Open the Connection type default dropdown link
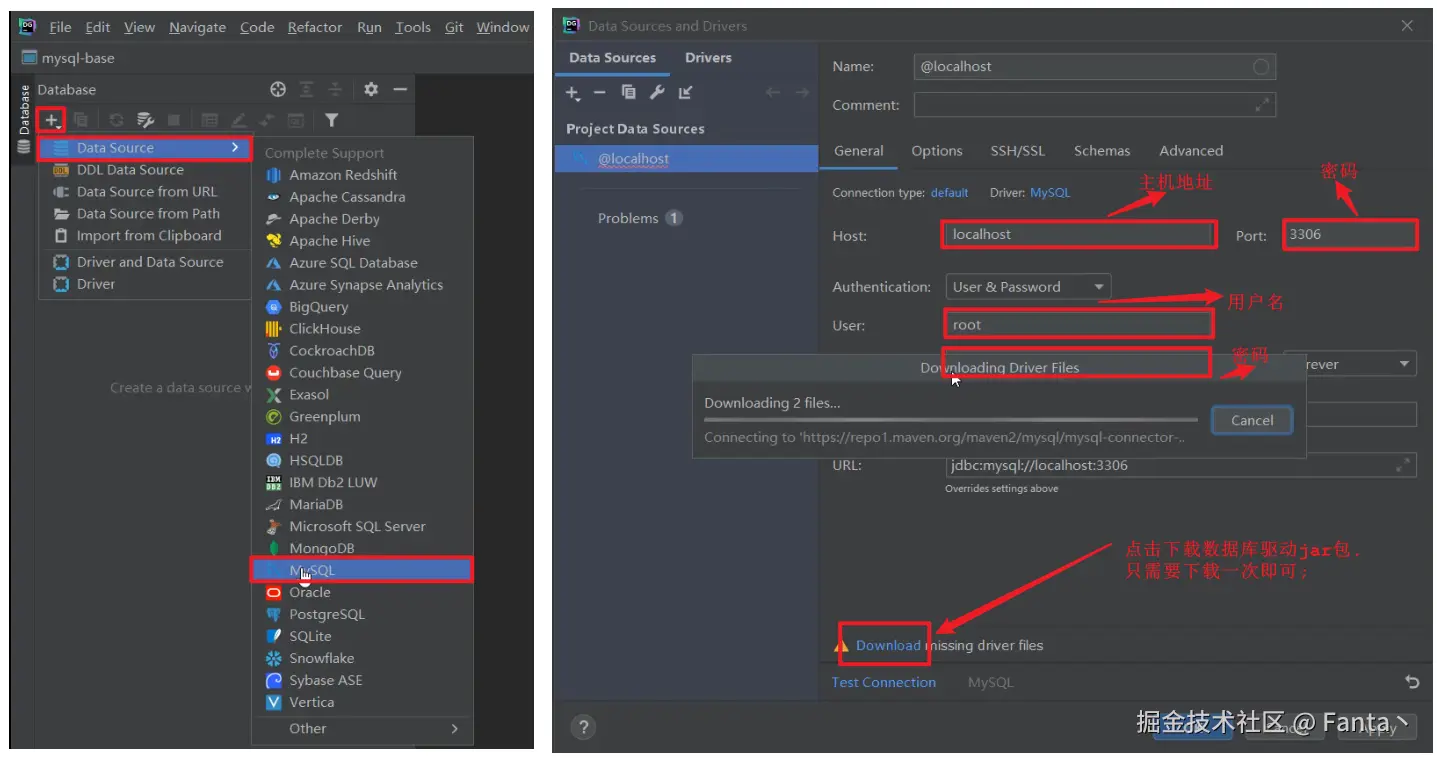Image resolution: width=1437 pixels, height=758 pixels. point(949,192)
